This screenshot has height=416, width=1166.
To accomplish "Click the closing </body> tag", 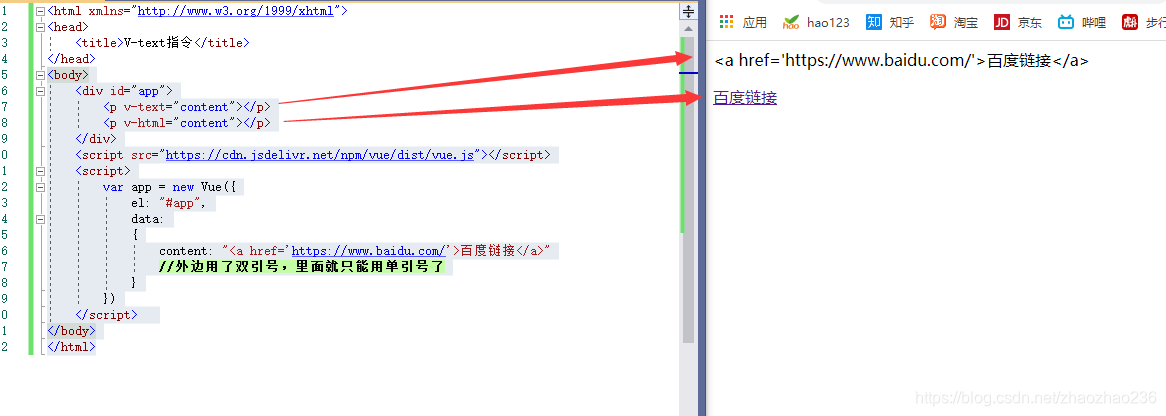I will coord(71,331).
